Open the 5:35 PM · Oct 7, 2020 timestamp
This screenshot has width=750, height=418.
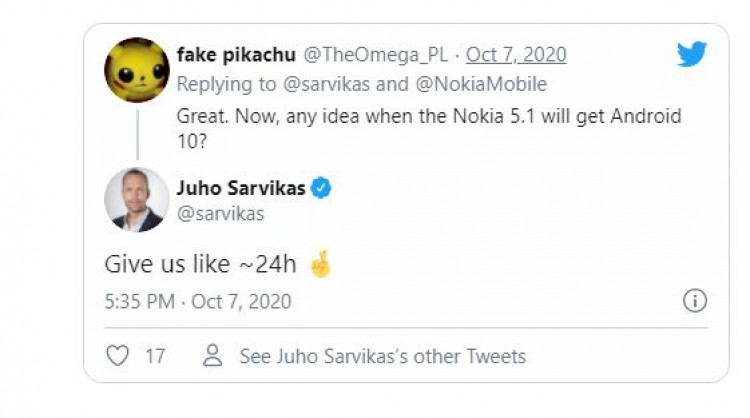(198, 302)
